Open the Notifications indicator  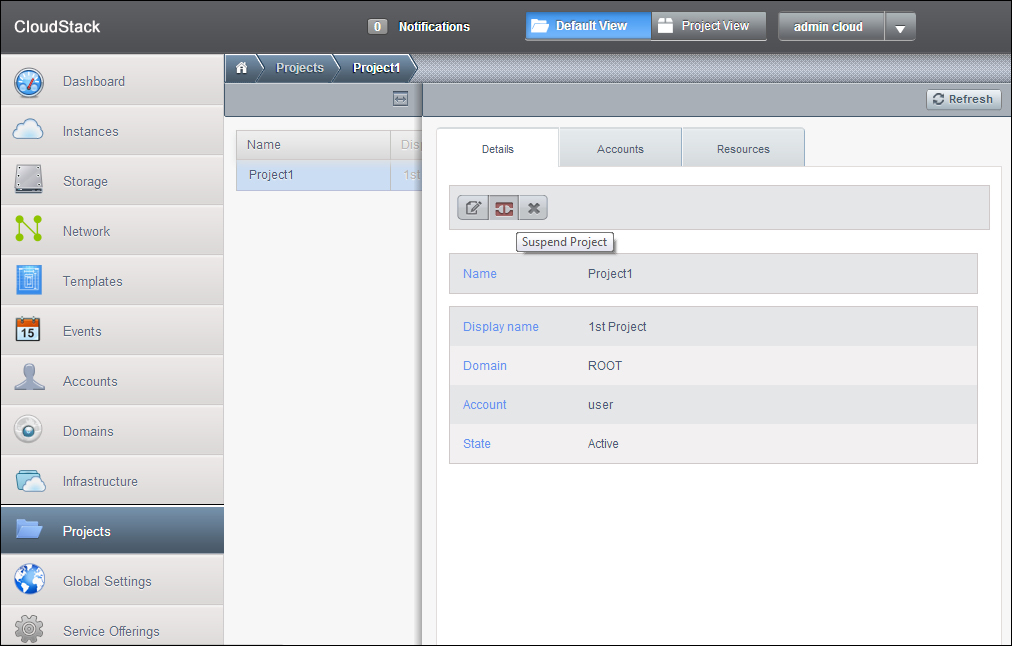tap(420, 27)
